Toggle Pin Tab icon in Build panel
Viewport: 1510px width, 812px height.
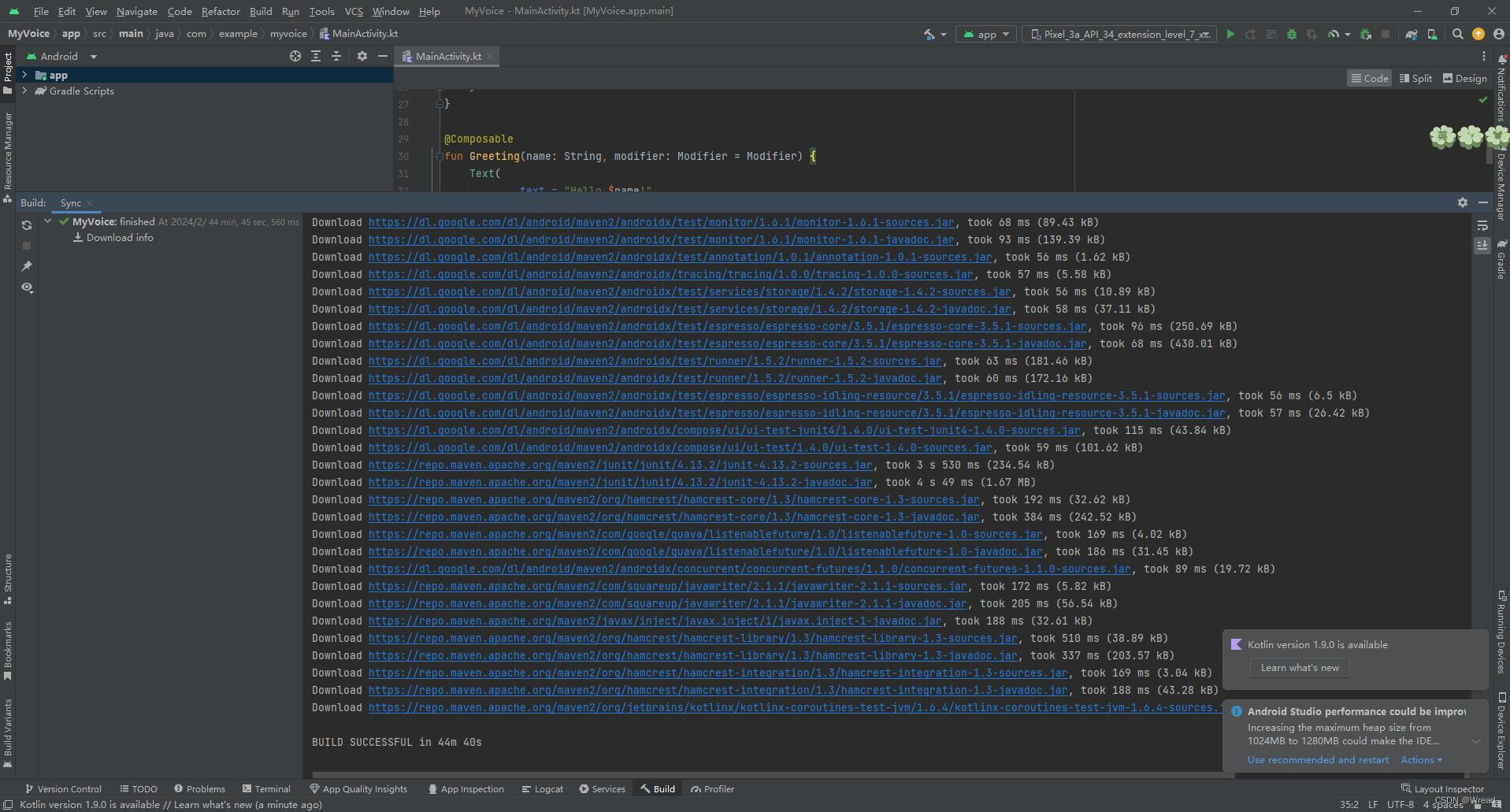tap(27, 266)
